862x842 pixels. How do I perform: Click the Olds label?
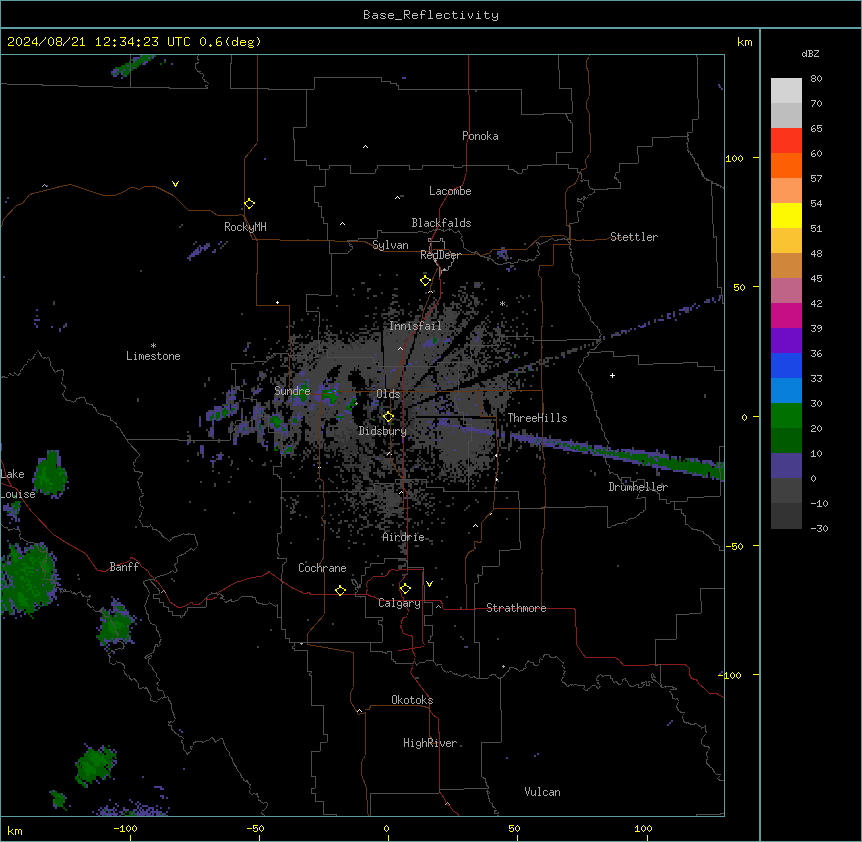tap(388, 394)
